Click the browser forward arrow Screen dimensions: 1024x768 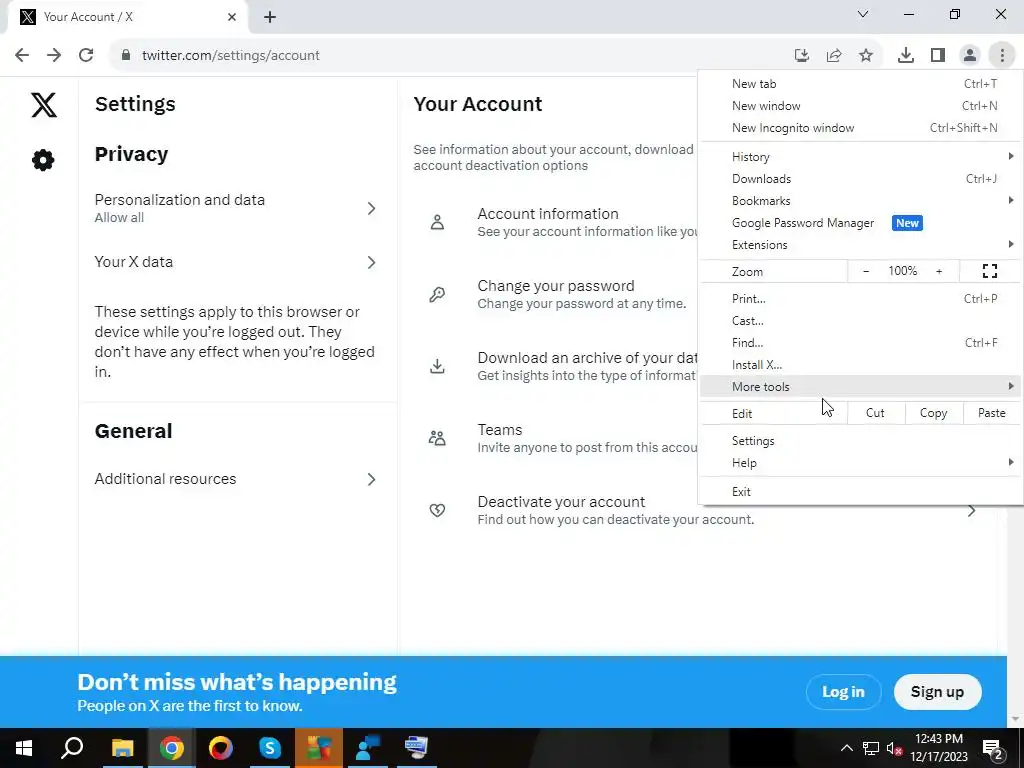click(x=54, y=55)
